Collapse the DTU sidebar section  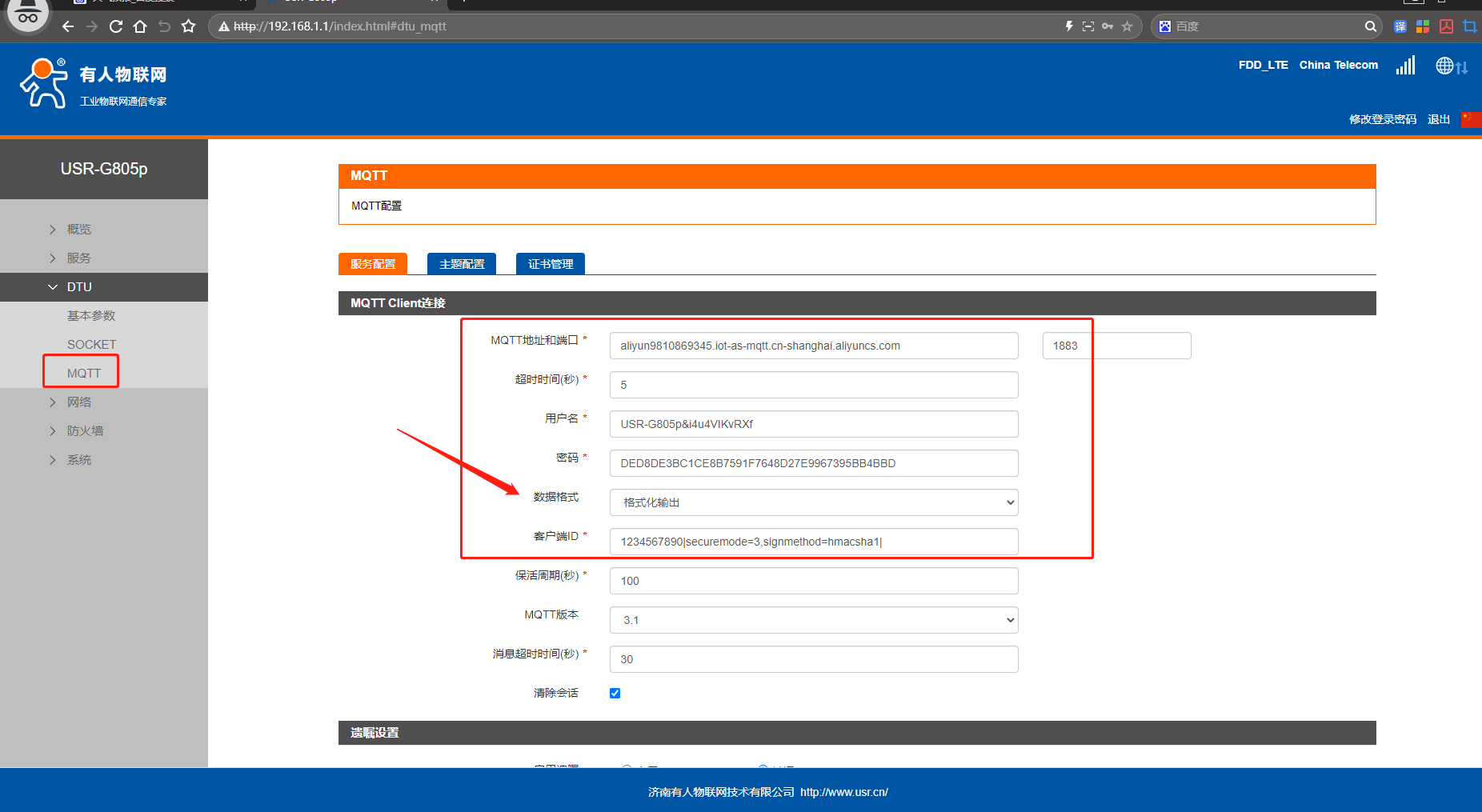[78, 286]
